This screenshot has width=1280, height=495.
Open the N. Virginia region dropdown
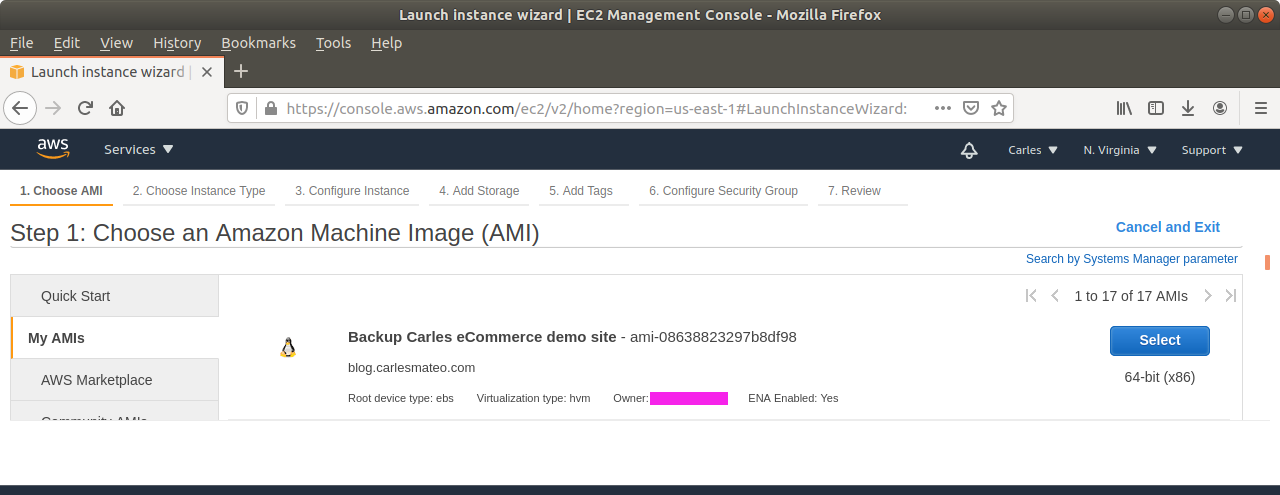[1120, 150]
